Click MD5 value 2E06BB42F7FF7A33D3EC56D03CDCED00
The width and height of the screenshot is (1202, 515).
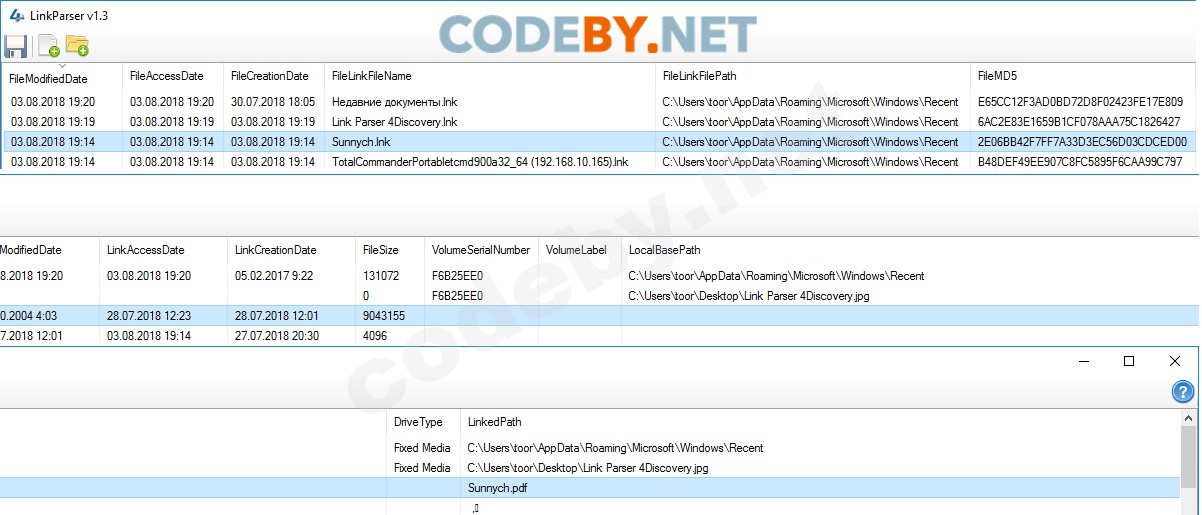(1082, 142)
